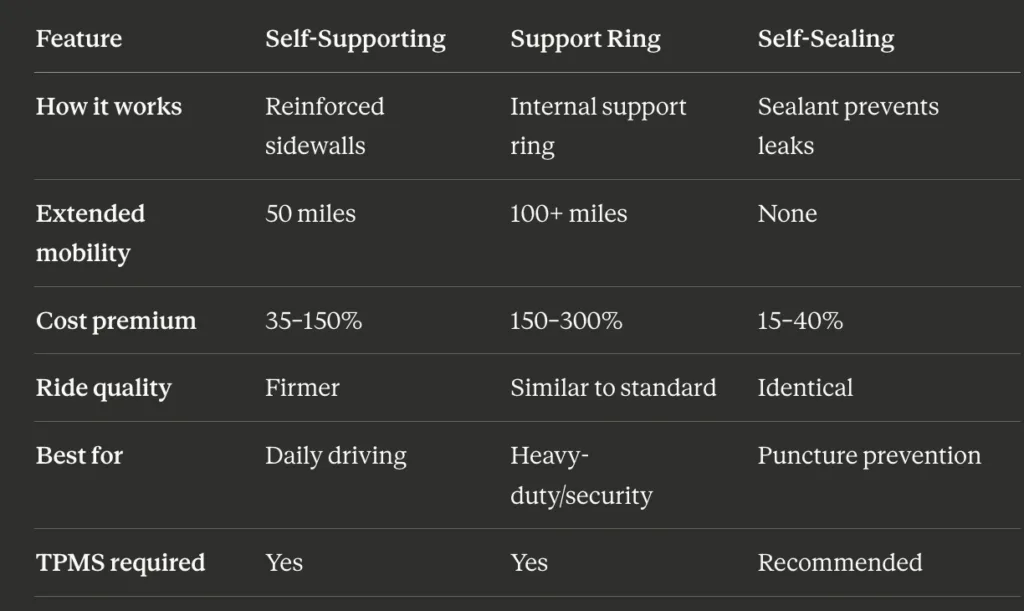Viewport: 1024px width, 611px height.
Task: Click the 'Internal support ring' cell
Action: 598,126
